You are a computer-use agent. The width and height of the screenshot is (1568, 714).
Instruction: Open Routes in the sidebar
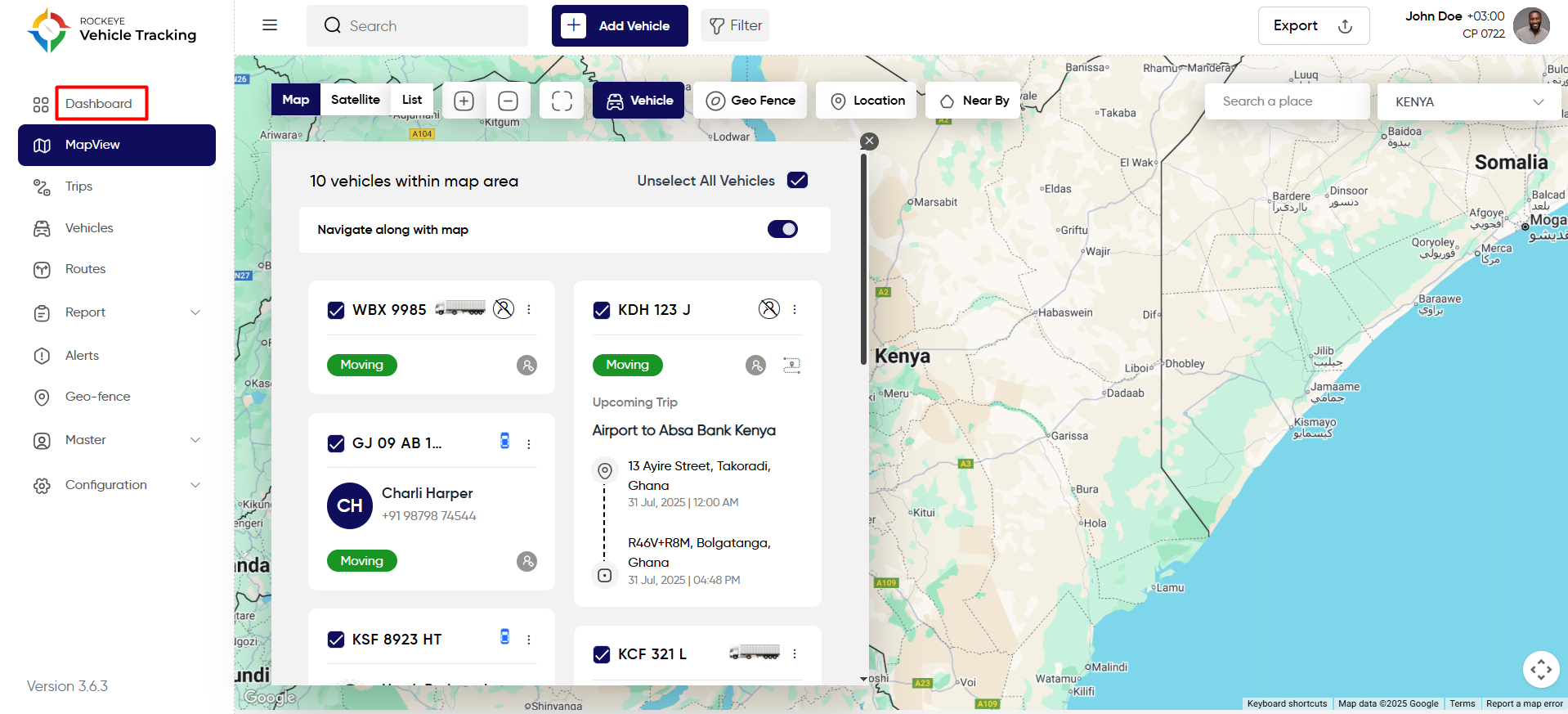[x=85, y=269]
